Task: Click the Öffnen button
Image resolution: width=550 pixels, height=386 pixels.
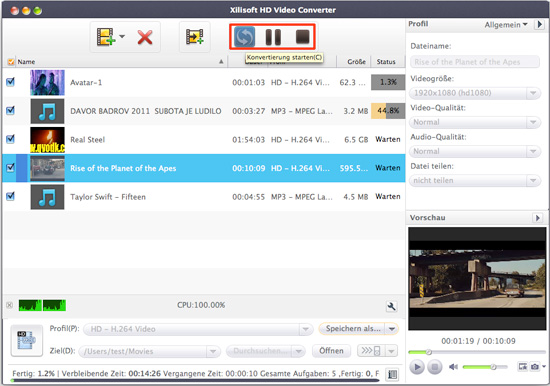Action: pos(331,351)
